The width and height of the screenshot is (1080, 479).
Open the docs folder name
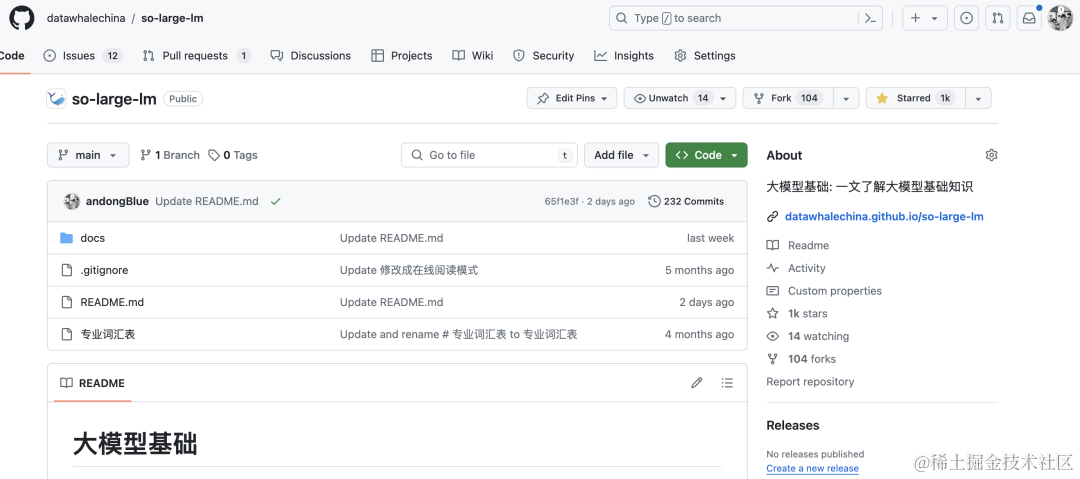92,238
